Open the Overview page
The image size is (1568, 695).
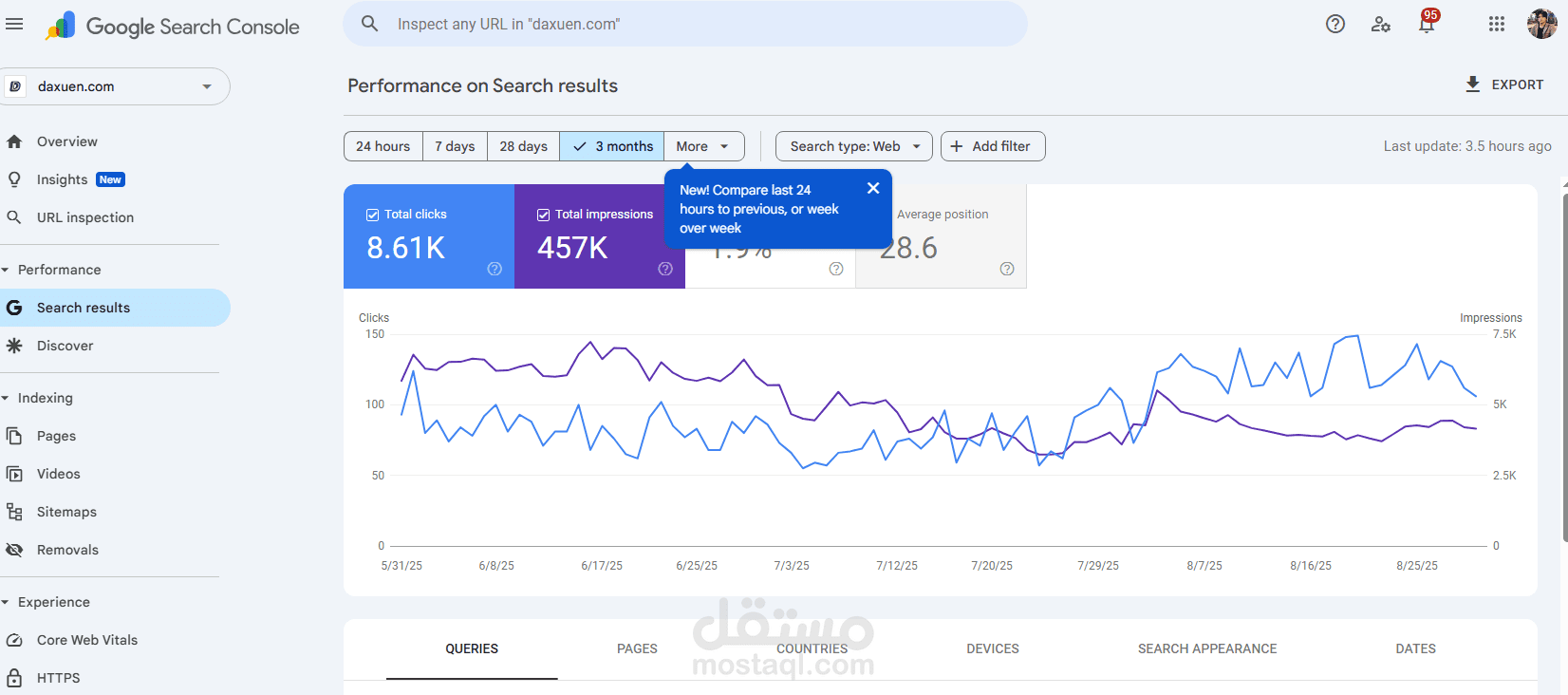pos(115,141)
